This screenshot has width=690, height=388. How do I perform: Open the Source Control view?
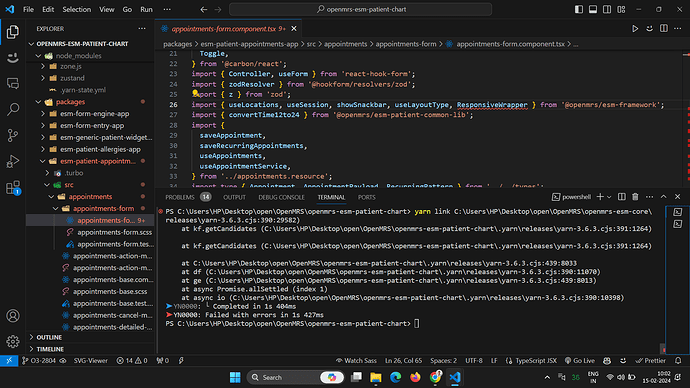coord(13,135)
